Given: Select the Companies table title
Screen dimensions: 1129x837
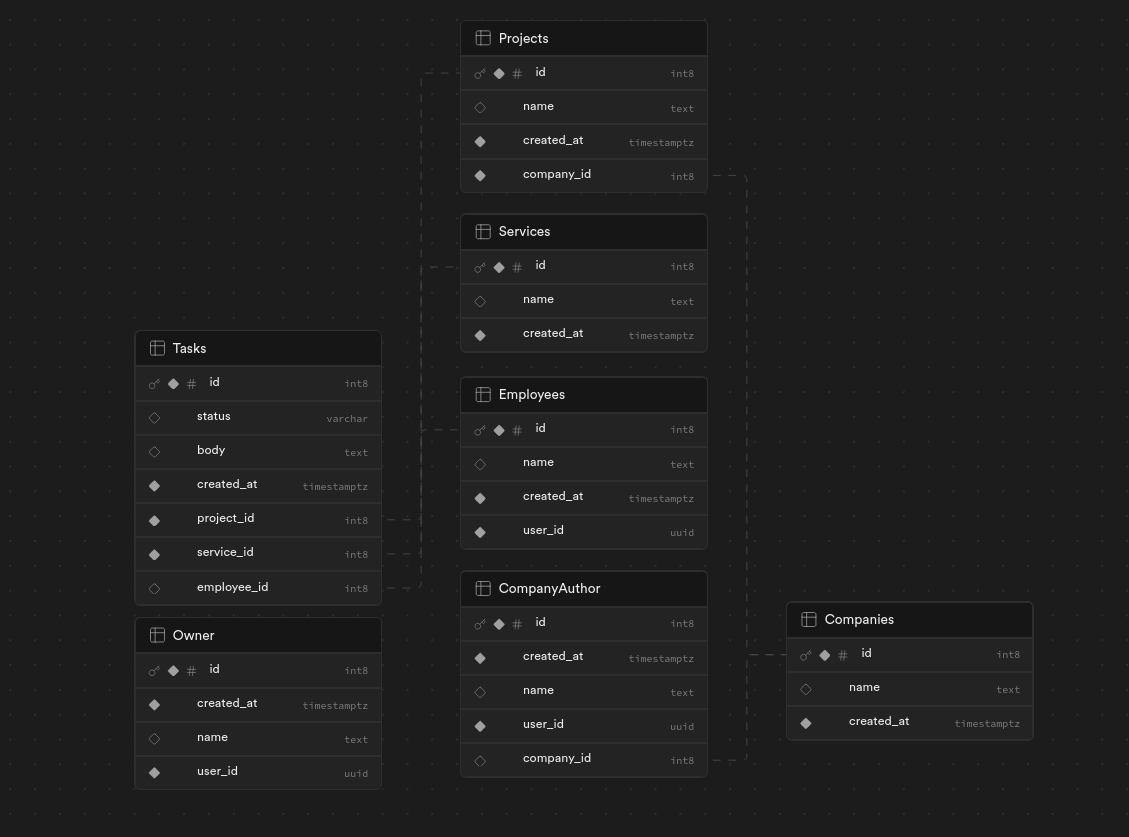Looking at the screenshot, I should 859,619.
